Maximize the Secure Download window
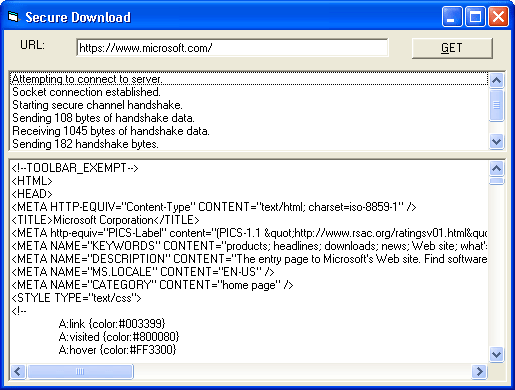 [x=475, y=16]
